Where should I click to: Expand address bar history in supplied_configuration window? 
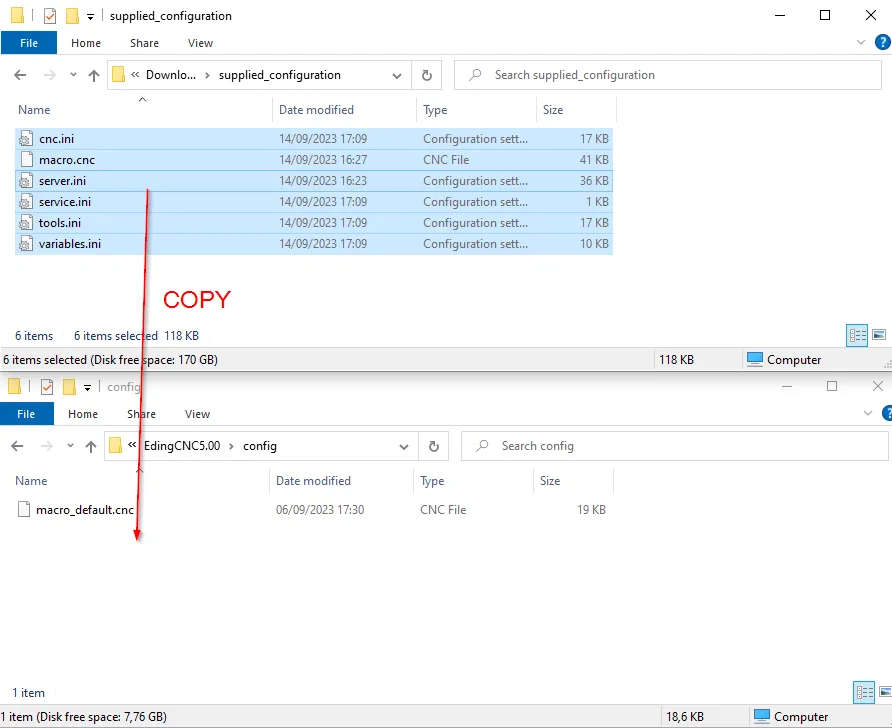397,75
